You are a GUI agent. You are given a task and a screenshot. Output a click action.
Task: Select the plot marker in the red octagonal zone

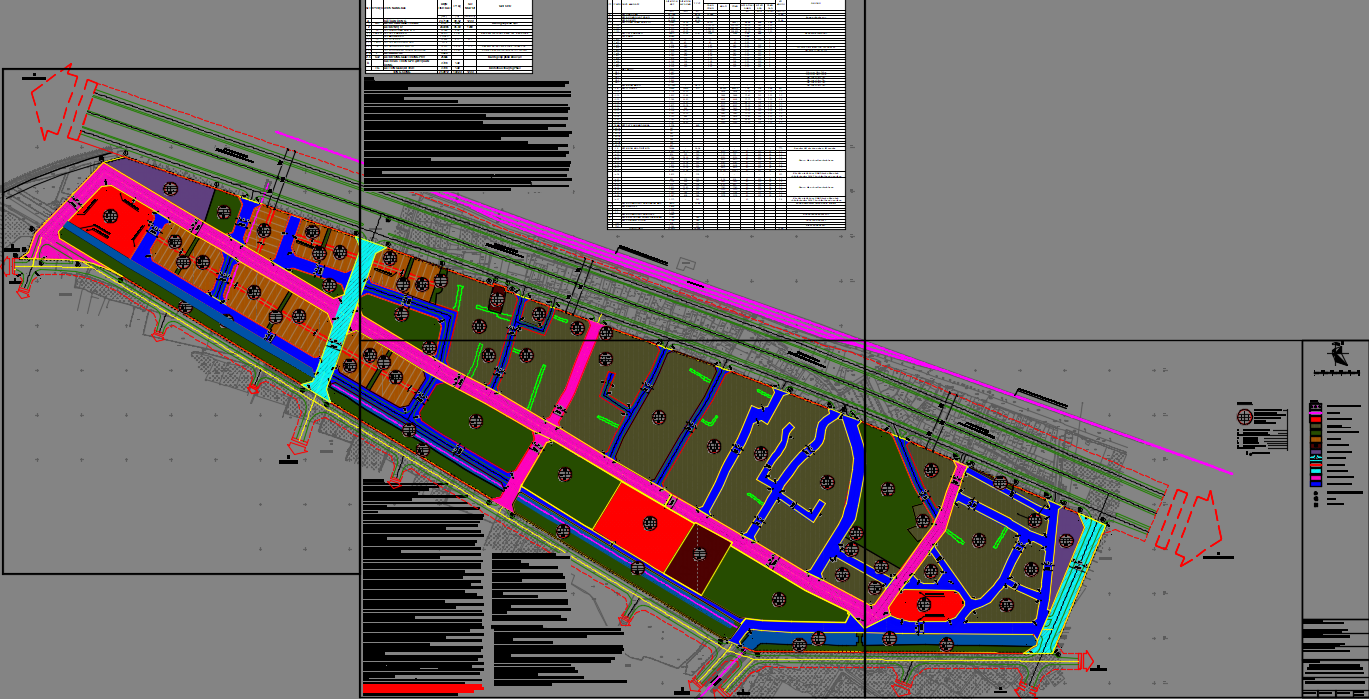click(925, 604)
